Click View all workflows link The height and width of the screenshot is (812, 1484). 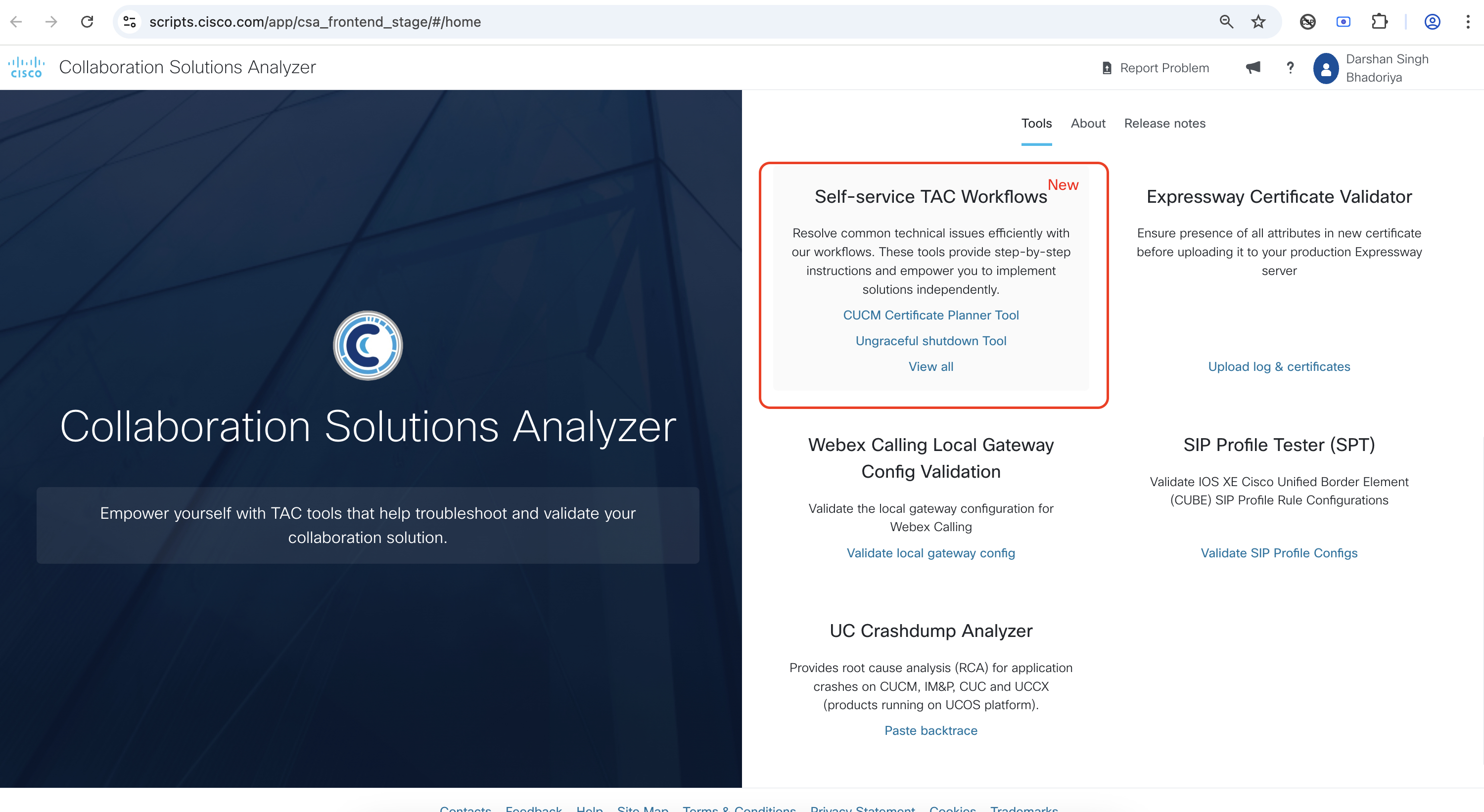click(x=930, y=367)
